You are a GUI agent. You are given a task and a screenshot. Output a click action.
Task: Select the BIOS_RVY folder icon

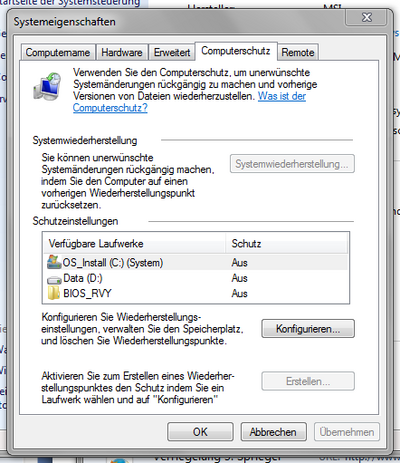pyautogui.click(x=54, y=293)
